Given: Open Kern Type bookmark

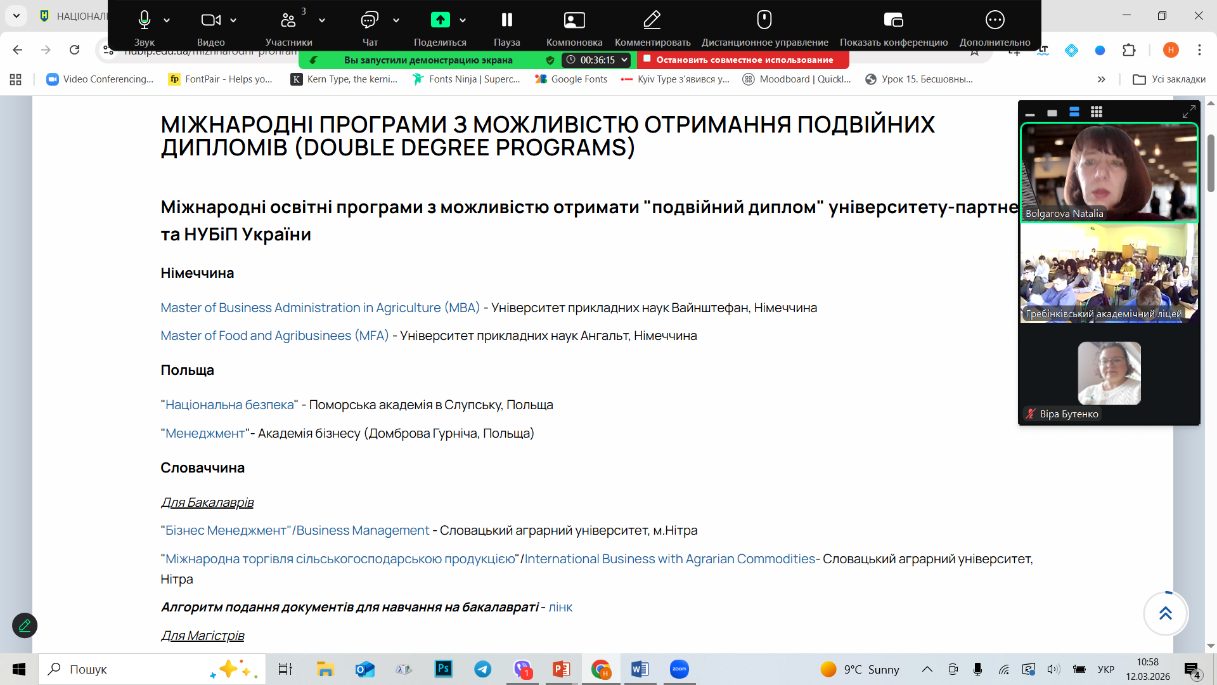Looking at the screenshot, I should (345, 79).
